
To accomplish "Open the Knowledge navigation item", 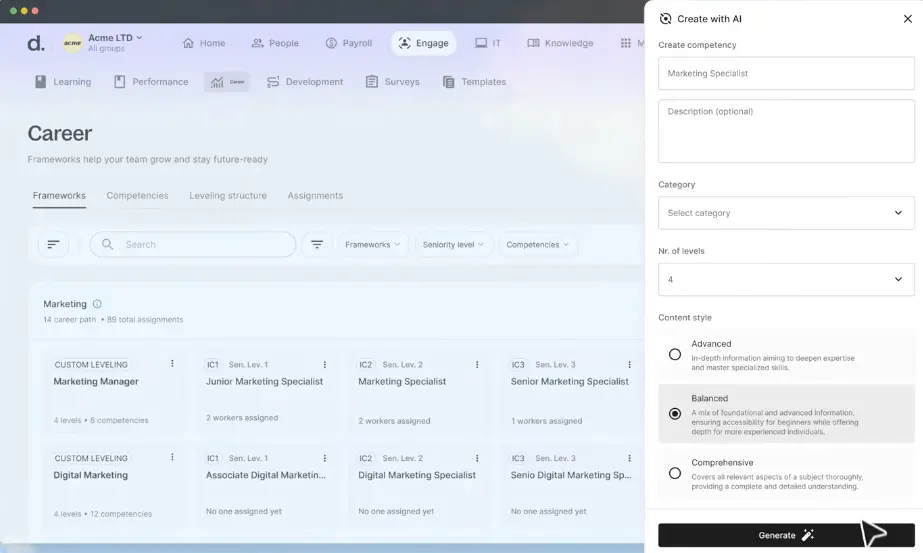I will click(560, 43).
